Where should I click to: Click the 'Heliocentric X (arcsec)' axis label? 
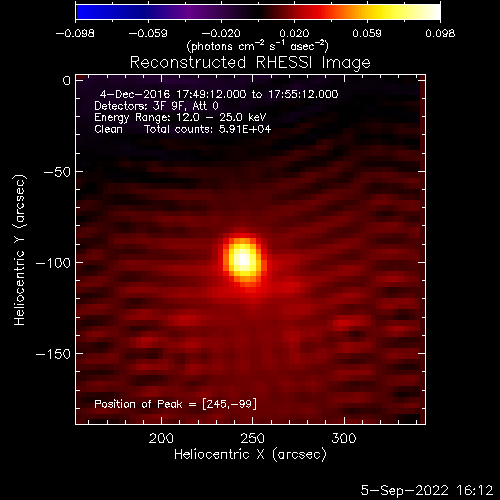[x=250, y=455]
